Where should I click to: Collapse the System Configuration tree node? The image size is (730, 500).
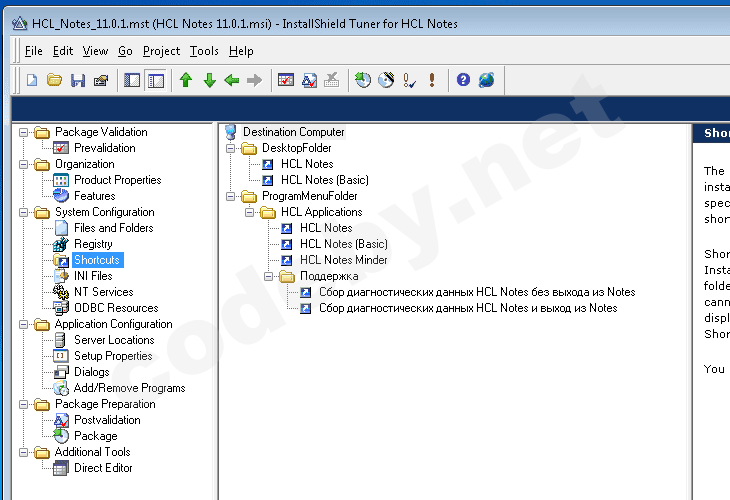pyautogui.click(x=23, y=212)
